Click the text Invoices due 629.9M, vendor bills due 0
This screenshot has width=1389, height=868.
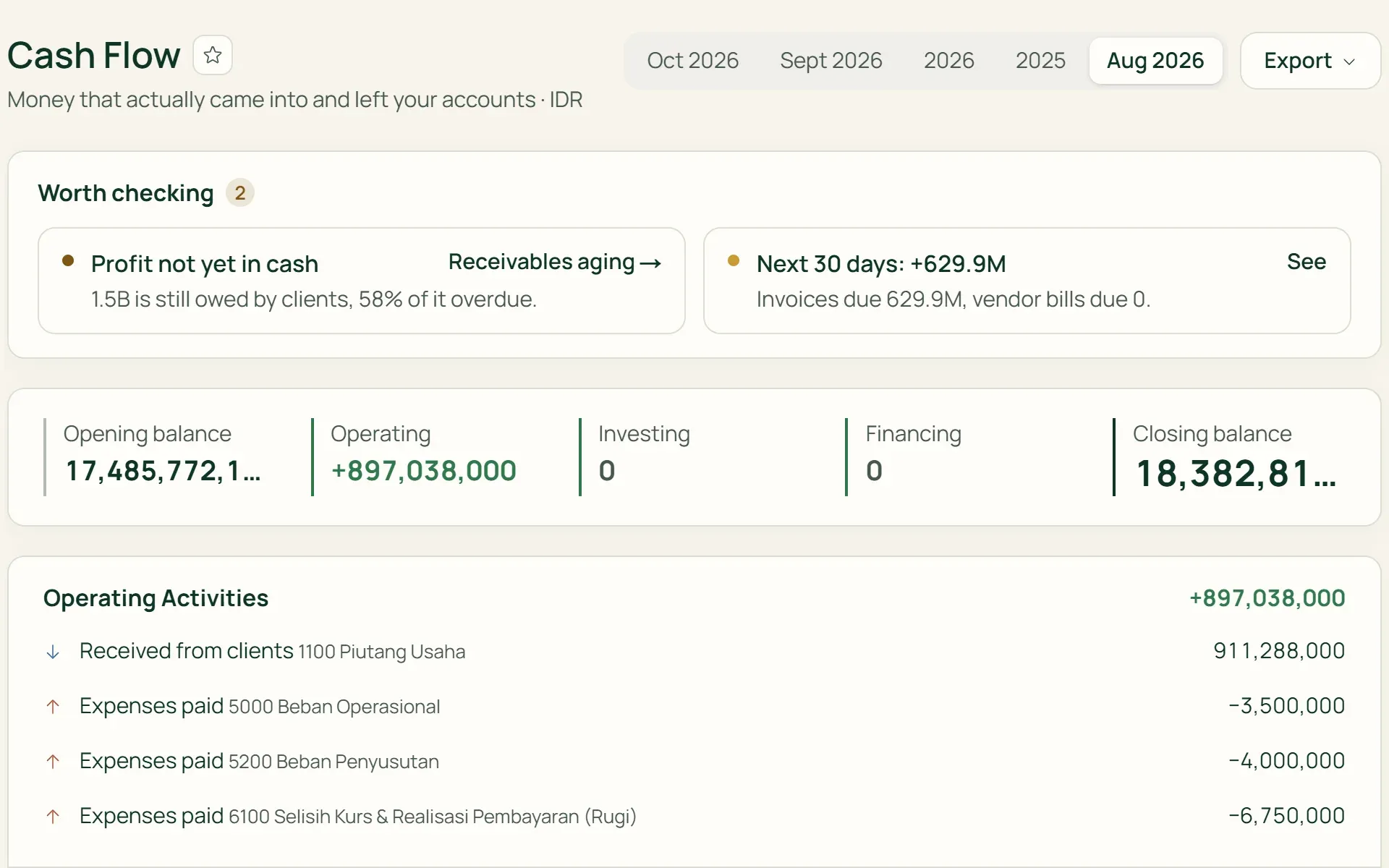tap(953, 299)
